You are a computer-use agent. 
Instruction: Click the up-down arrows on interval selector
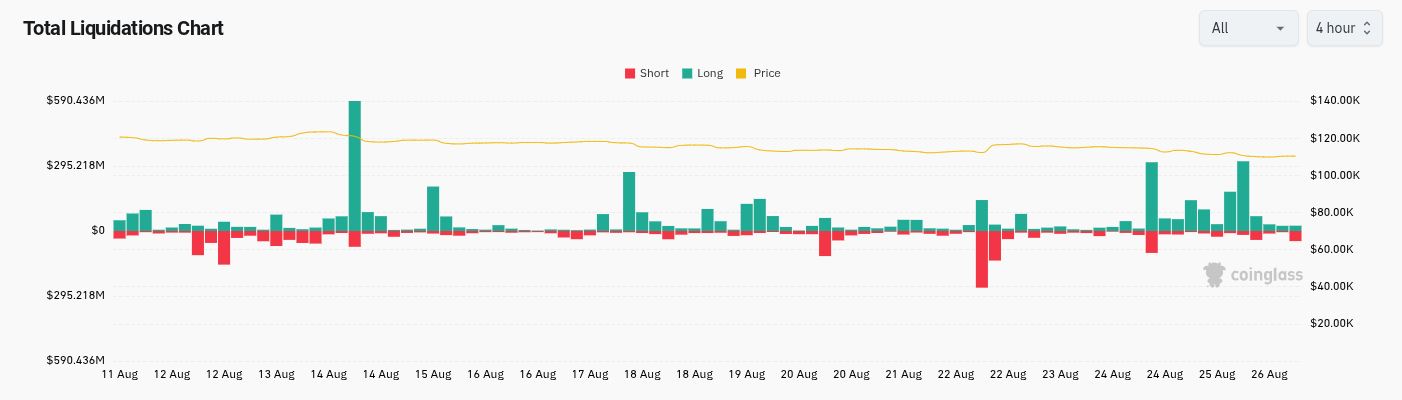1368,29
